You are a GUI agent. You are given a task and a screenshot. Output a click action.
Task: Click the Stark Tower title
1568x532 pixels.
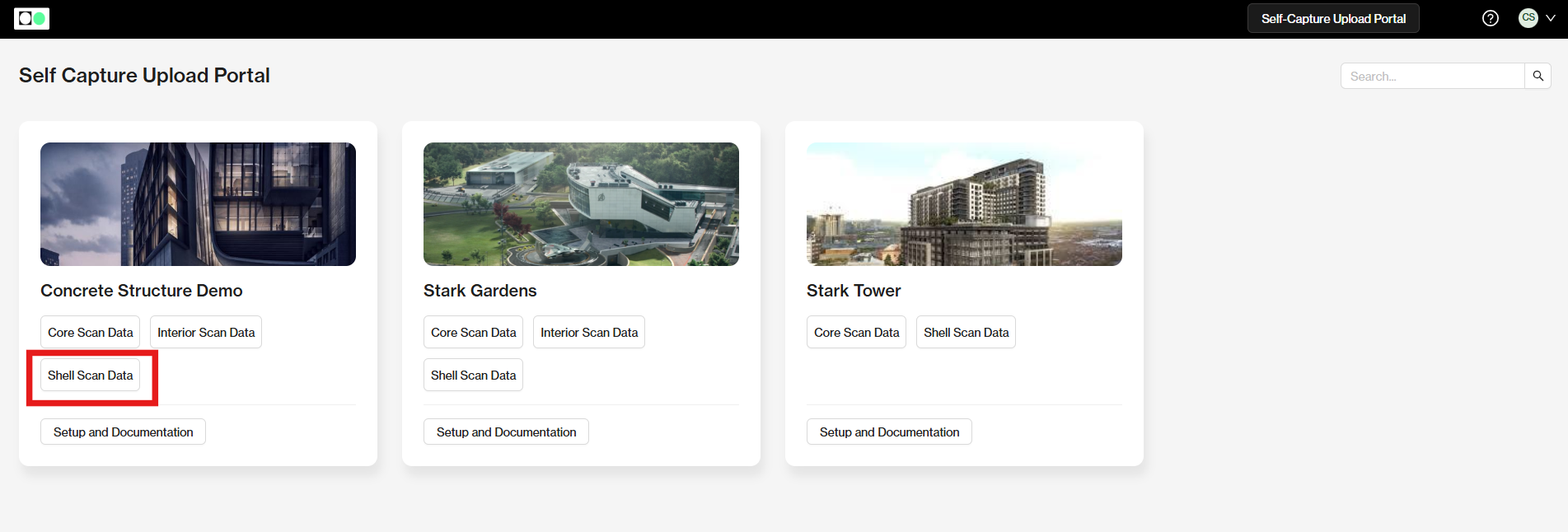[x=854, y=291]
